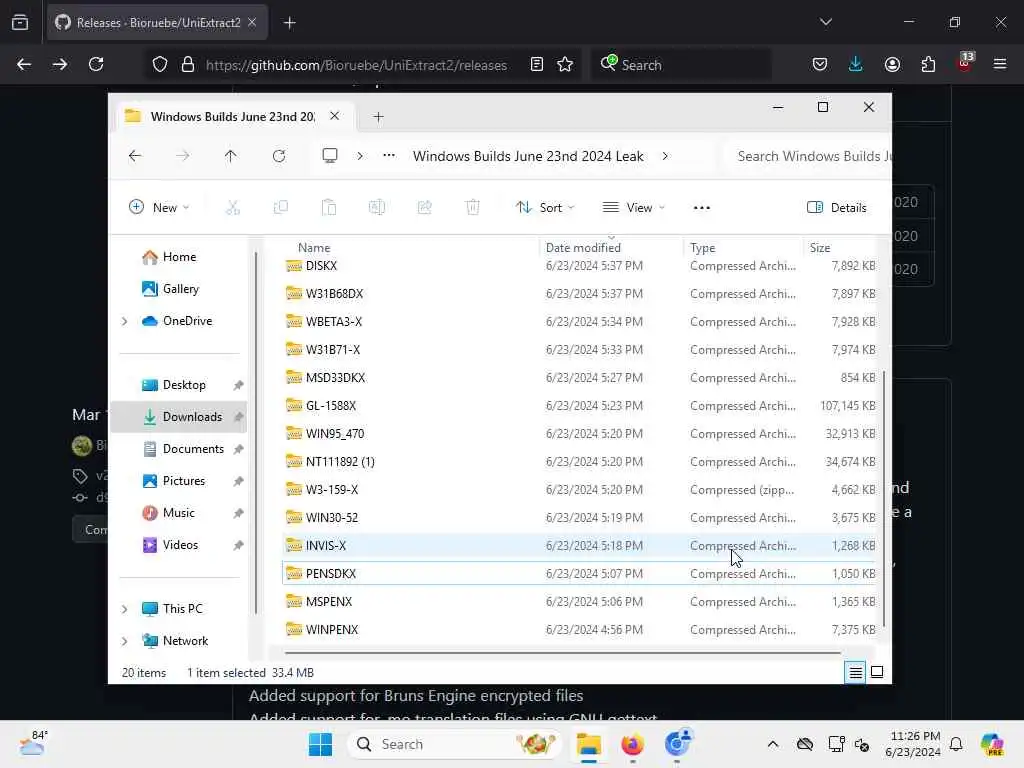Viewport: 1024px width, 768px height.
Task: Show hidden breadcrumb path ellipsis
Action: (389, 156)
